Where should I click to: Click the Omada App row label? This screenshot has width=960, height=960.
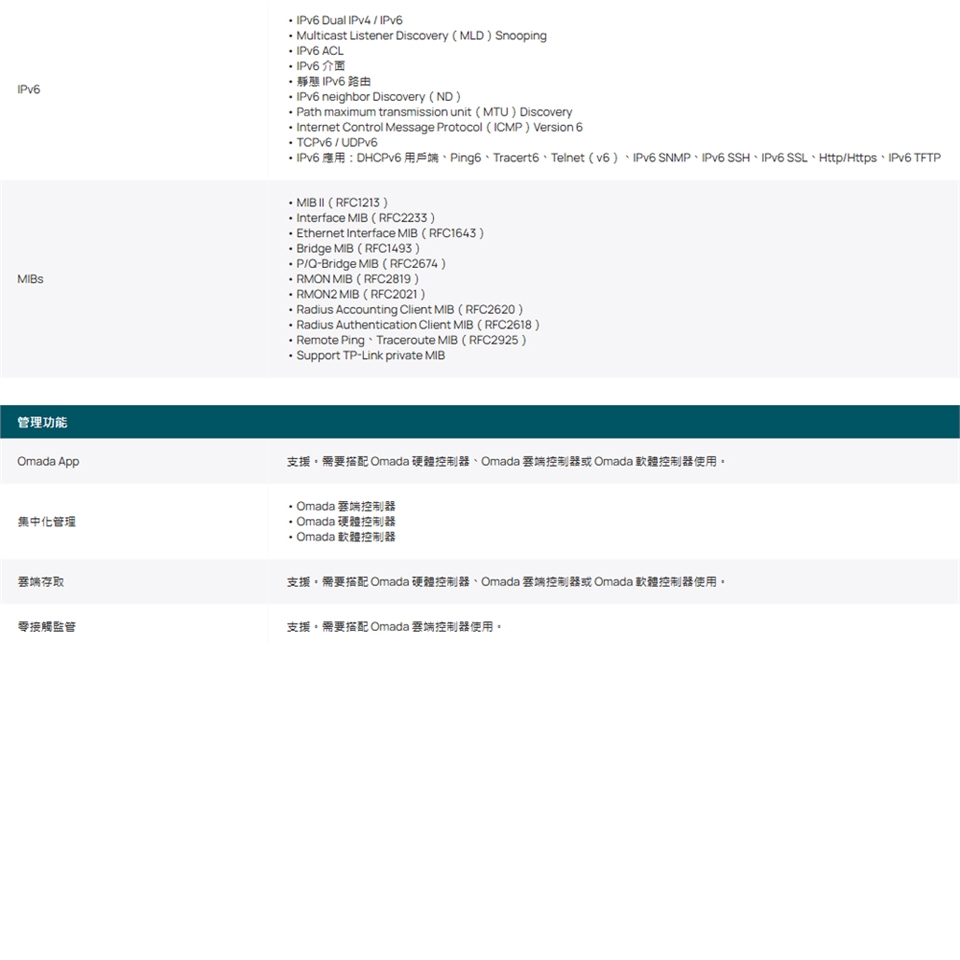48,462
